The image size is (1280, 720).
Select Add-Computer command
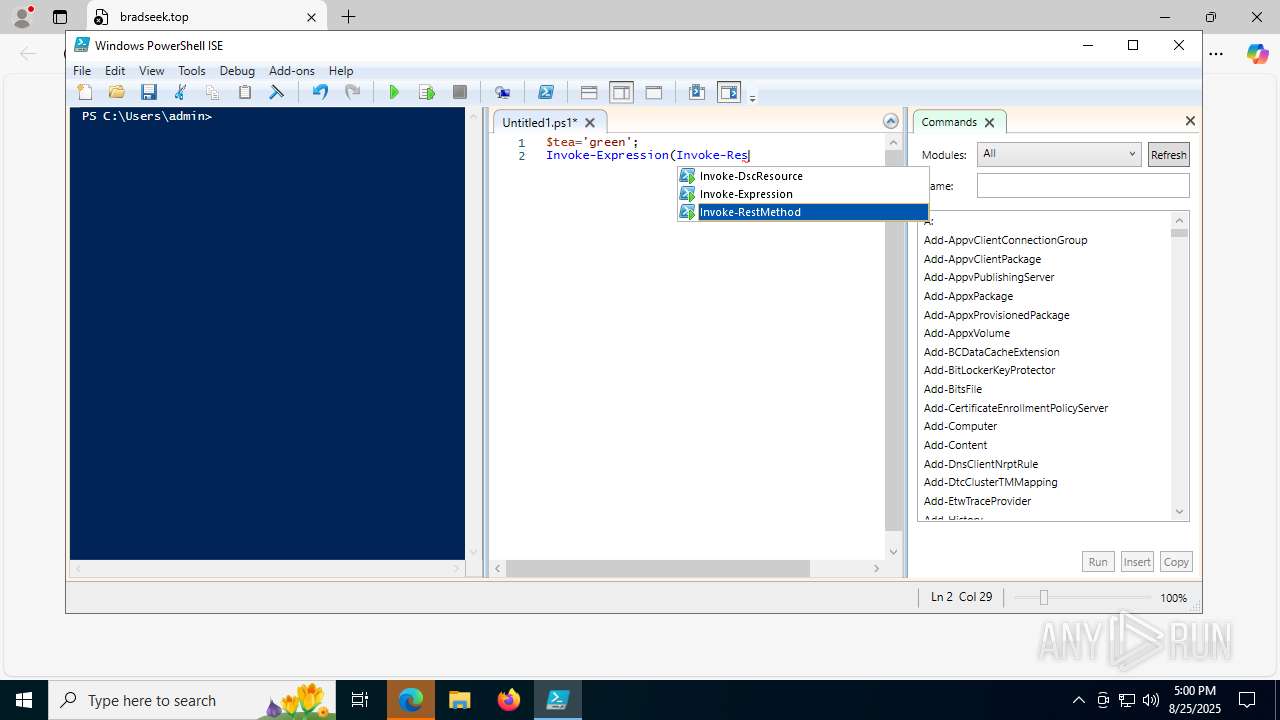(x=960, y=426)
